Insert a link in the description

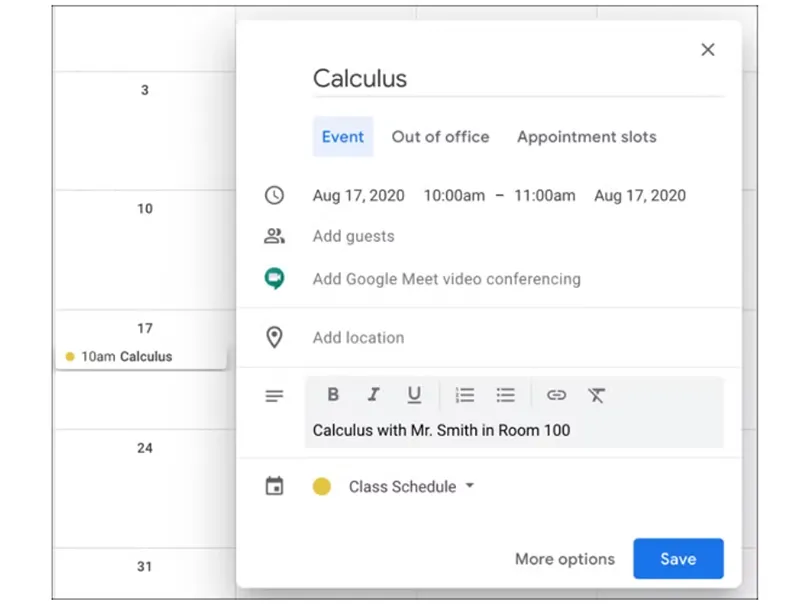pos(557,395)
